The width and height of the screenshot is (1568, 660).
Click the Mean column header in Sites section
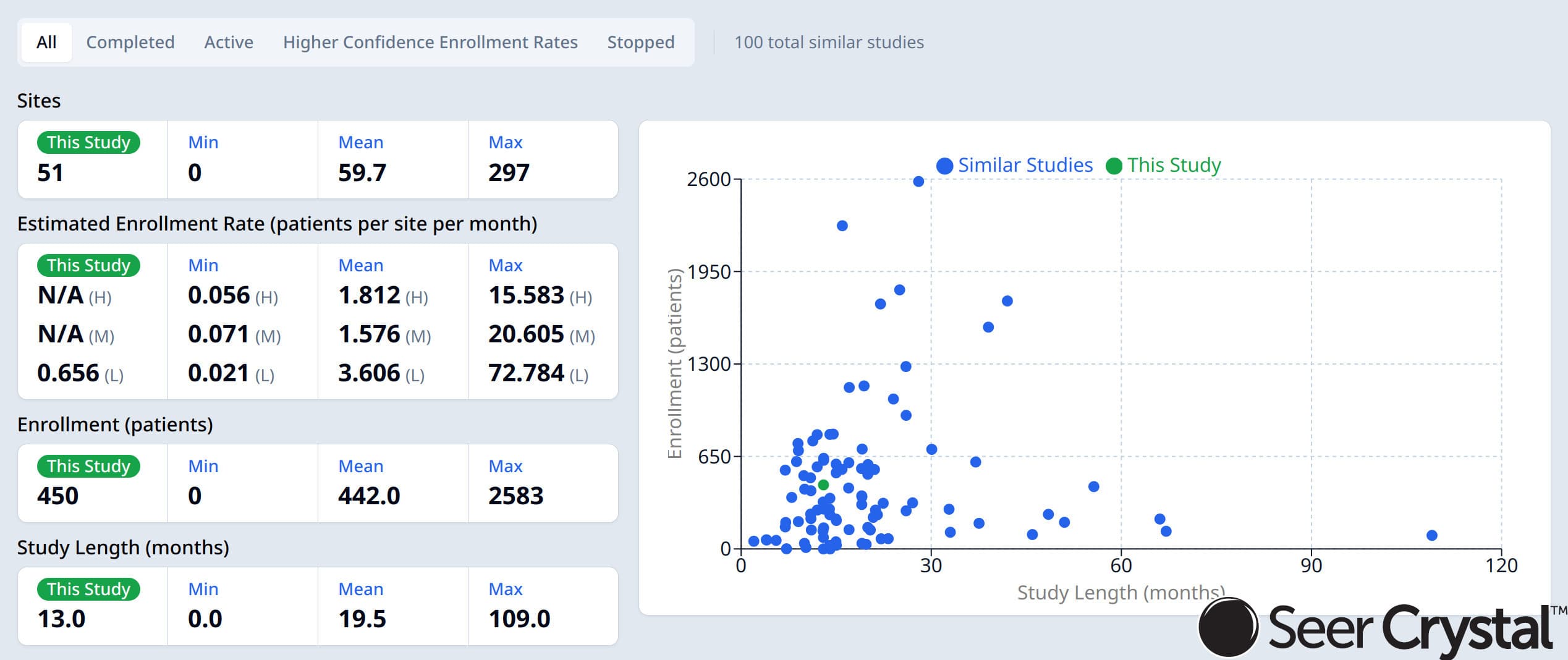click(362, 142)
